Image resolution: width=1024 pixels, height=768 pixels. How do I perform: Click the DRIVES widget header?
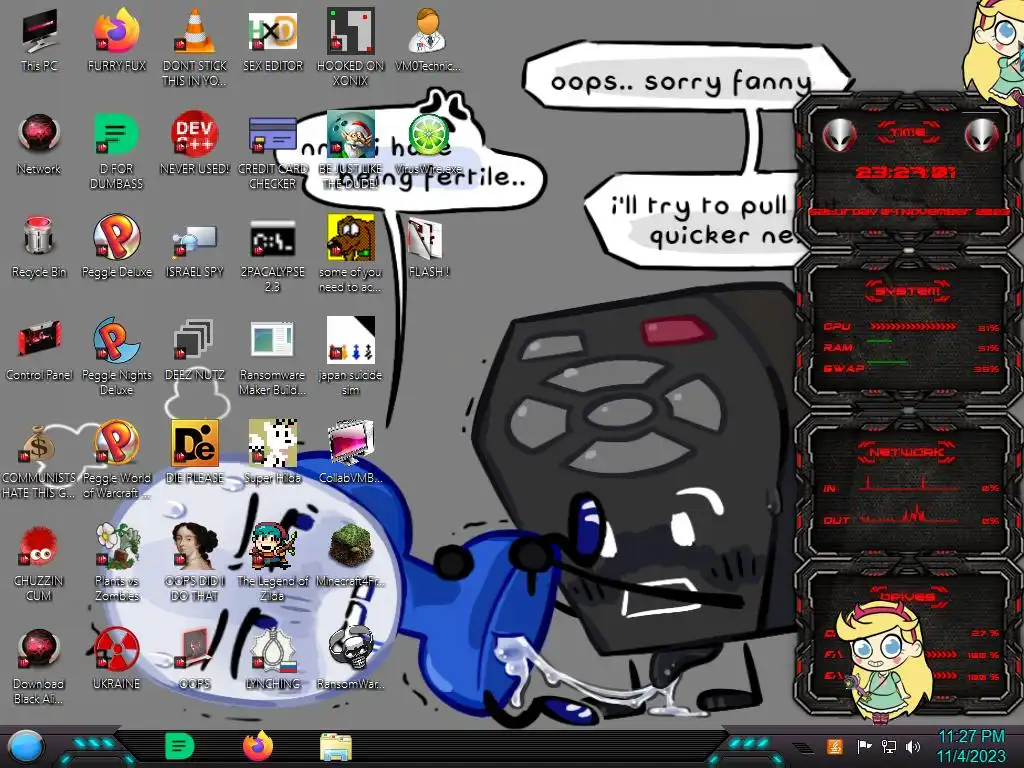[x=907, y=596]
